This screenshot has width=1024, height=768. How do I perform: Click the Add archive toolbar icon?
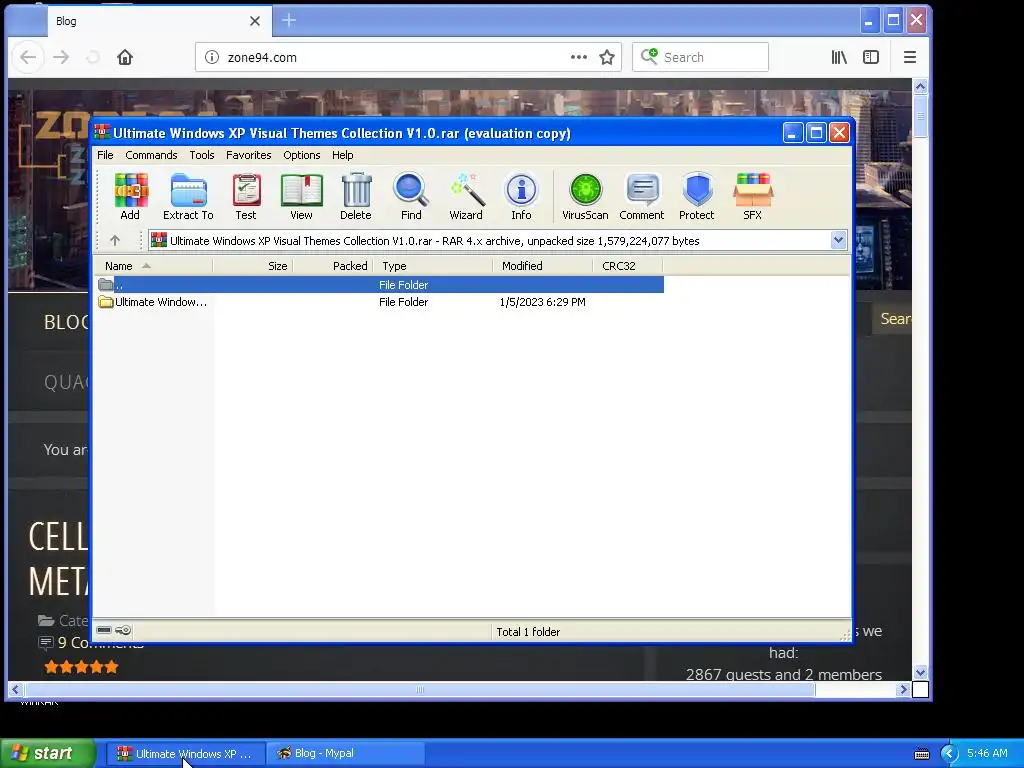130,196
